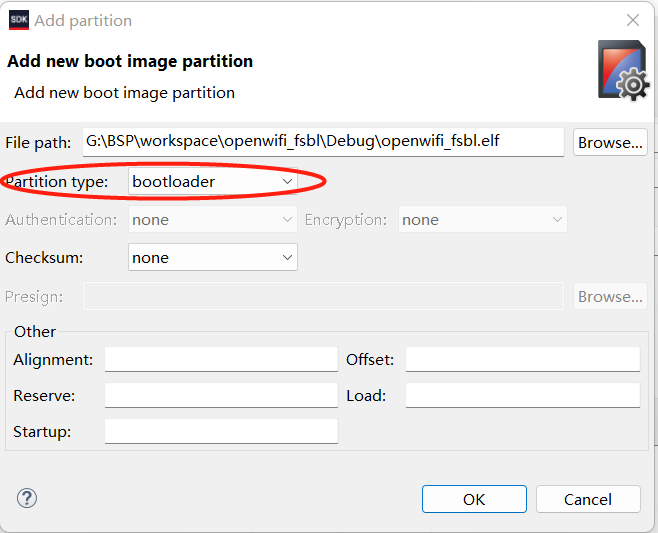Image resolution: width=658 pixels, height=533 pixels.
Task: Click the Authentication dropdown
Action: pyautogui.click(x=213, y=219)
